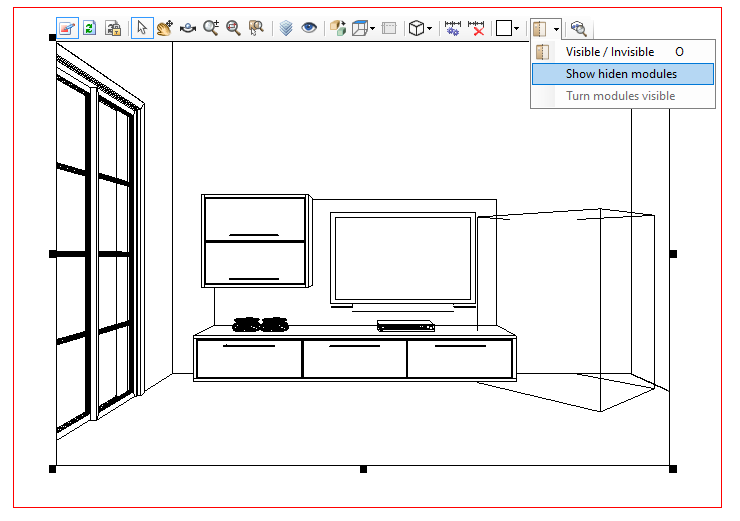Image resolution: width=740 pixels, height=521 pixels.
Task: Select the arrow pointer tool
Action: (142, 28)
